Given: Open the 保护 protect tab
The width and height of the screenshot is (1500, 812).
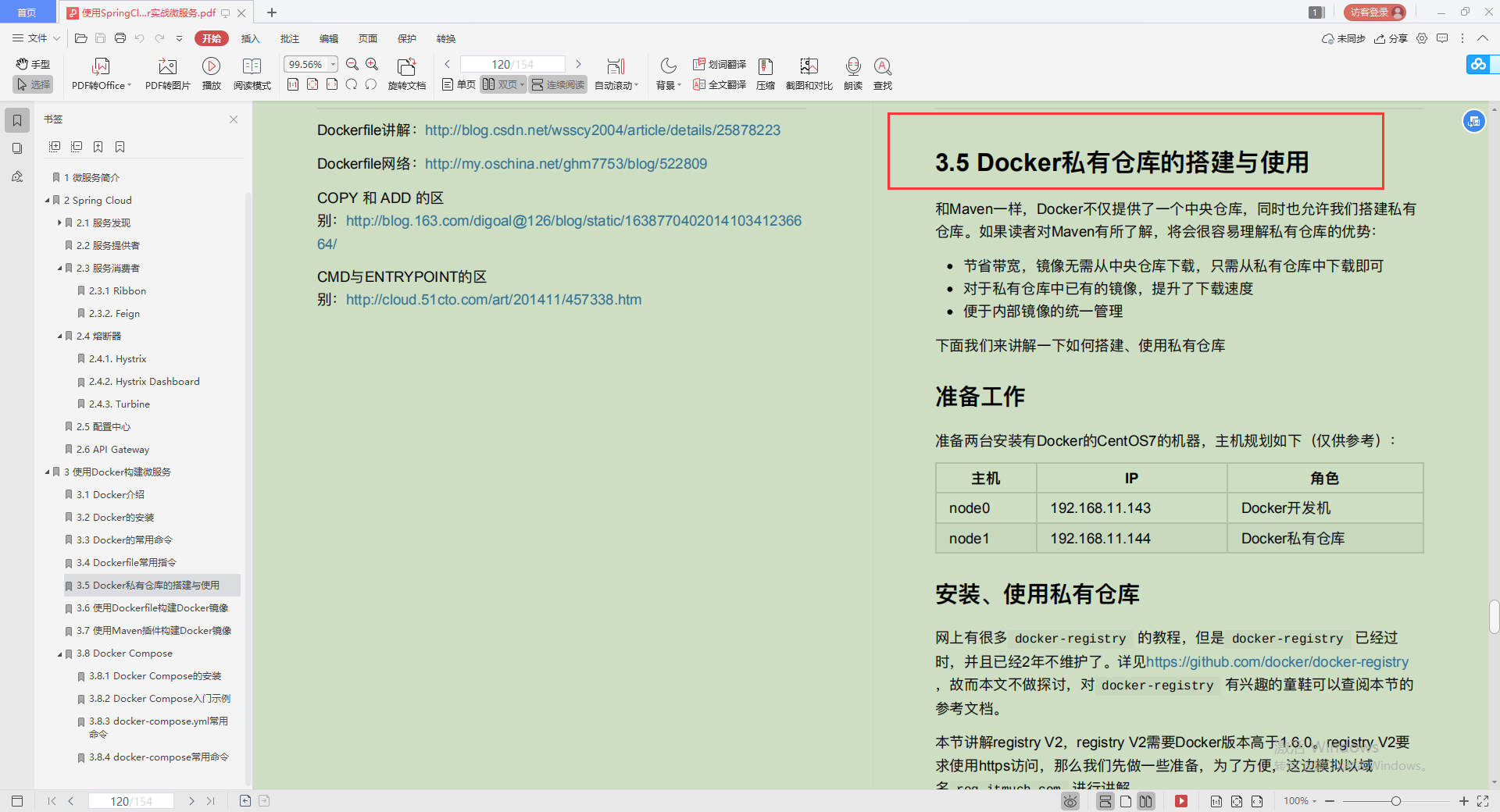Looking at the screenshot, I should pyautogui.click(x=406, y=38).
